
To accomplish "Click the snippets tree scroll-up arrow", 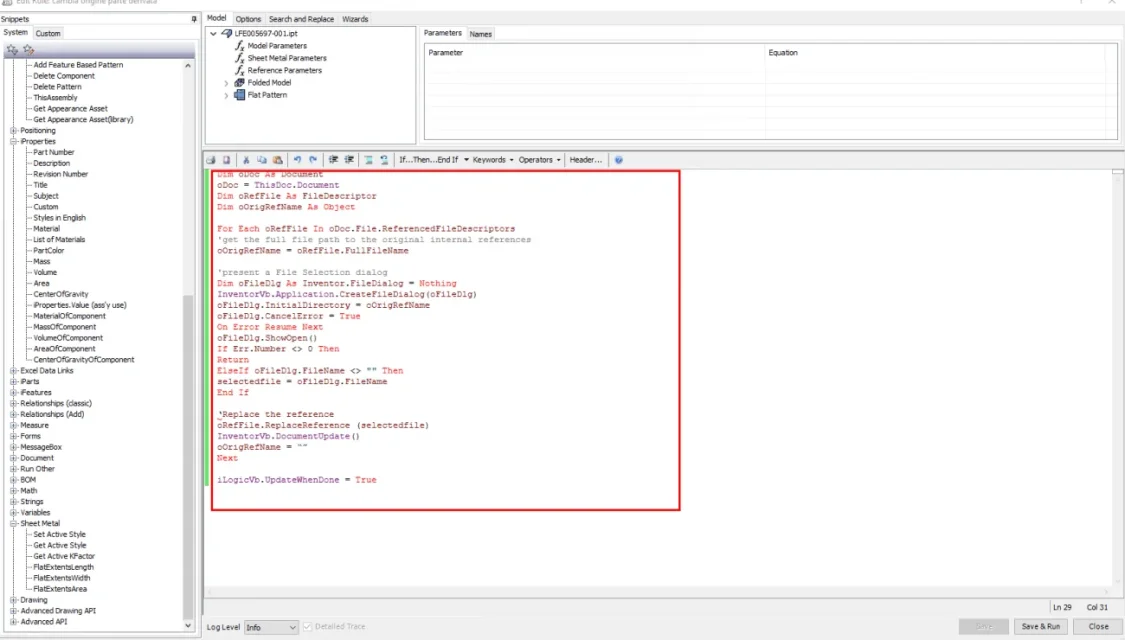I will [x=188, y=65].
